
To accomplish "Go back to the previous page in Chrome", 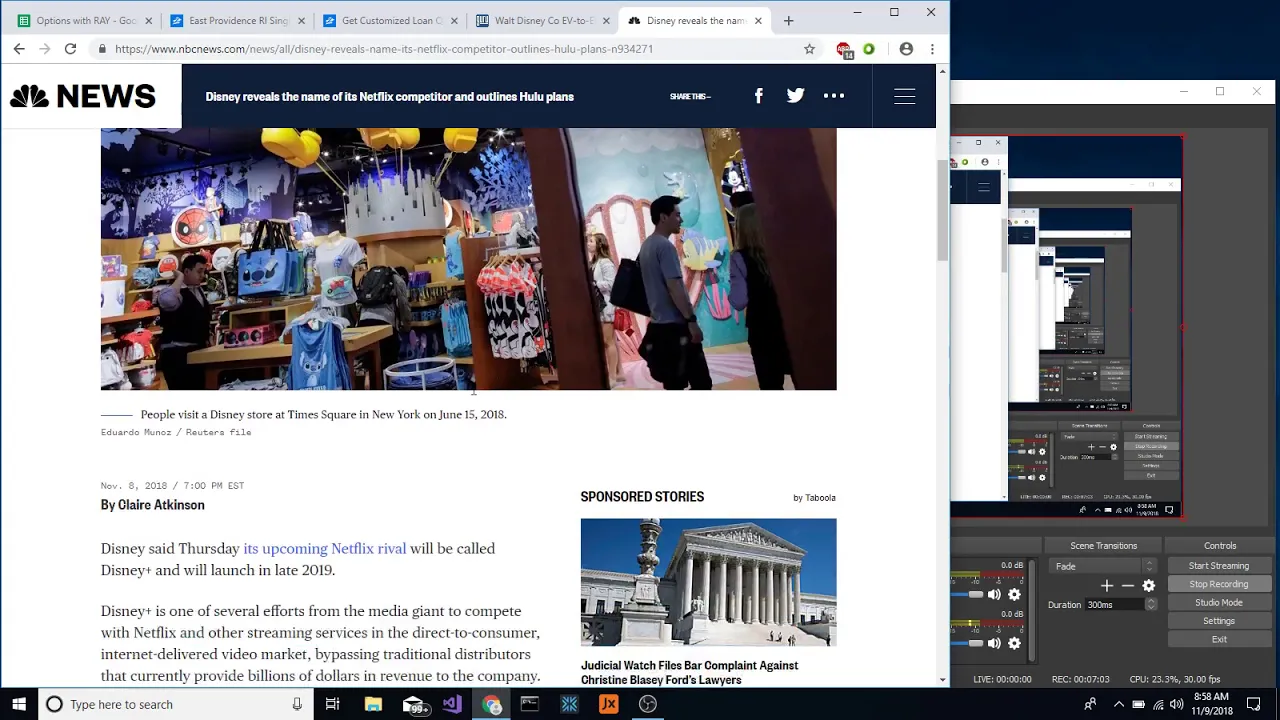I will click(x=19, y=48).
